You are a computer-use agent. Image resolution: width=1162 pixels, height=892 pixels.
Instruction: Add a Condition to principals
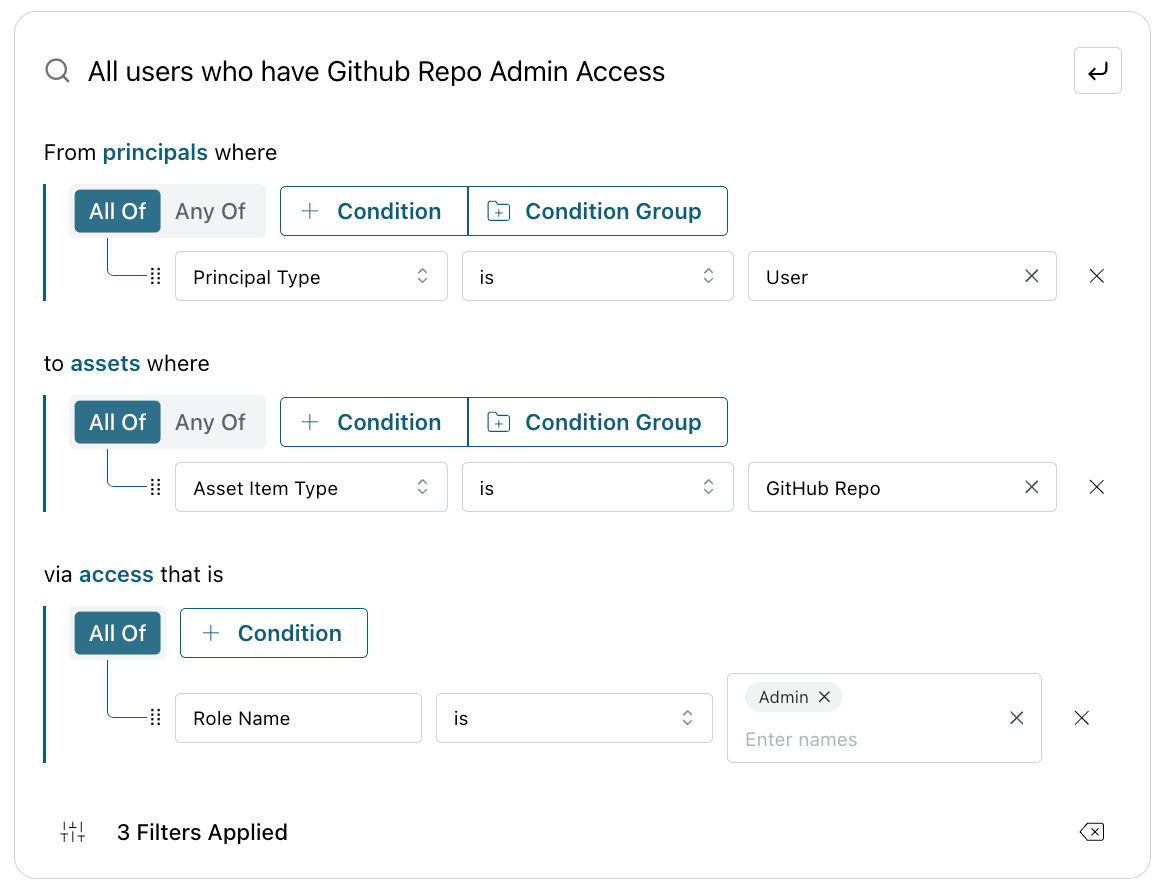pyautogui.click(x=374, y=211)
